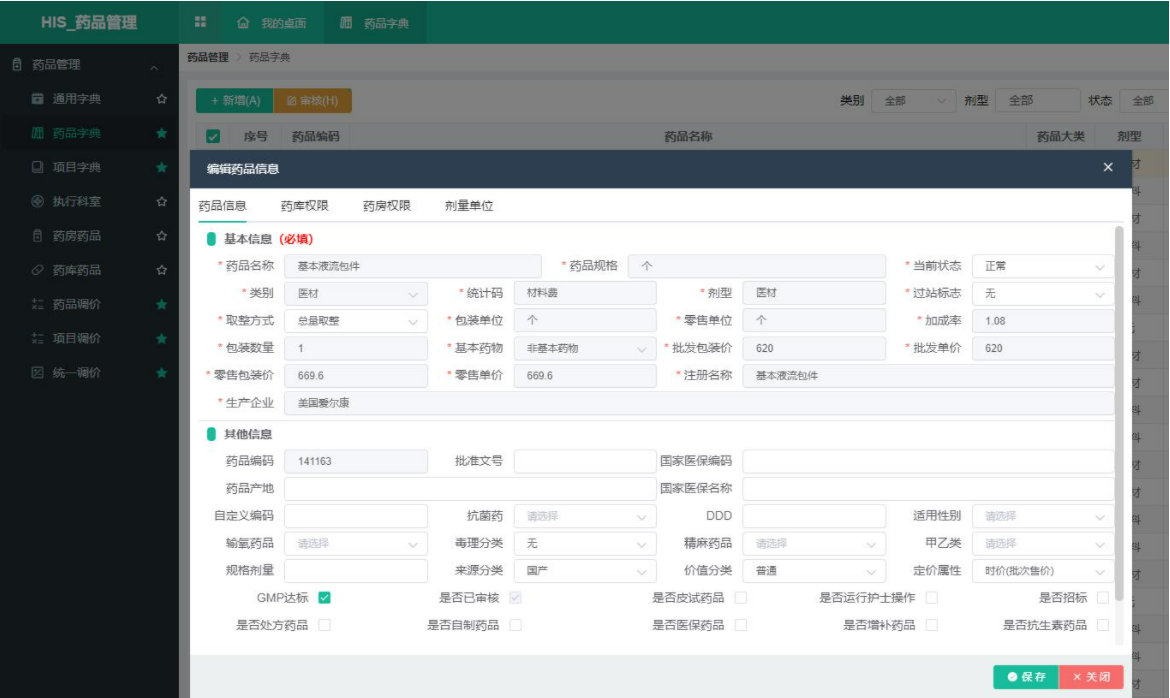The height and width of the screenshot is (698, 1170).
Task: Unfavorite 药品调价 via its star icon
Action: [161, 304]
